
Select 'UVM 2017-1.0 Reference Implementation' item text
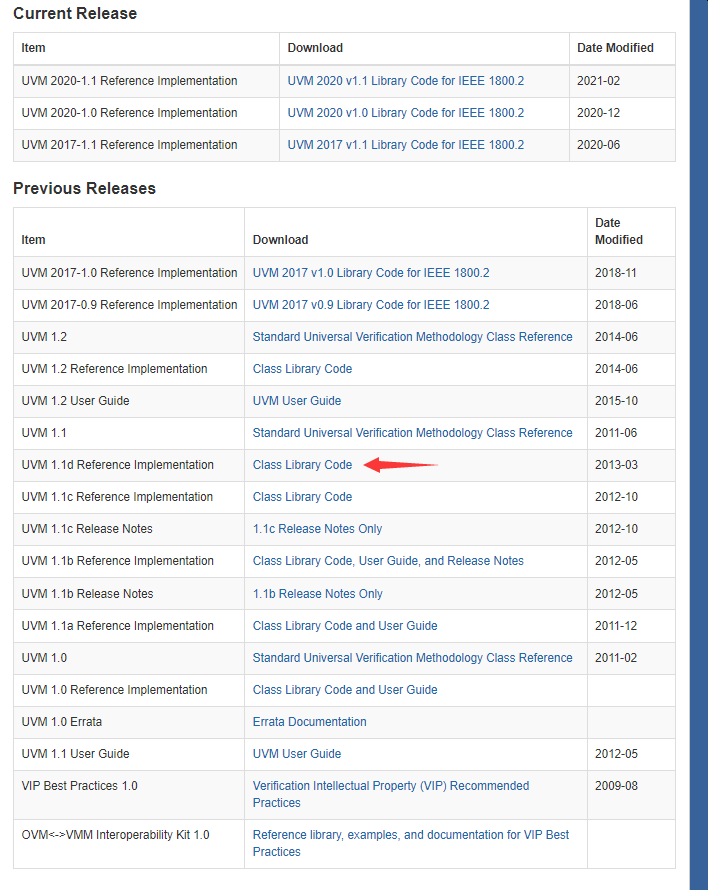click(129, 272)
